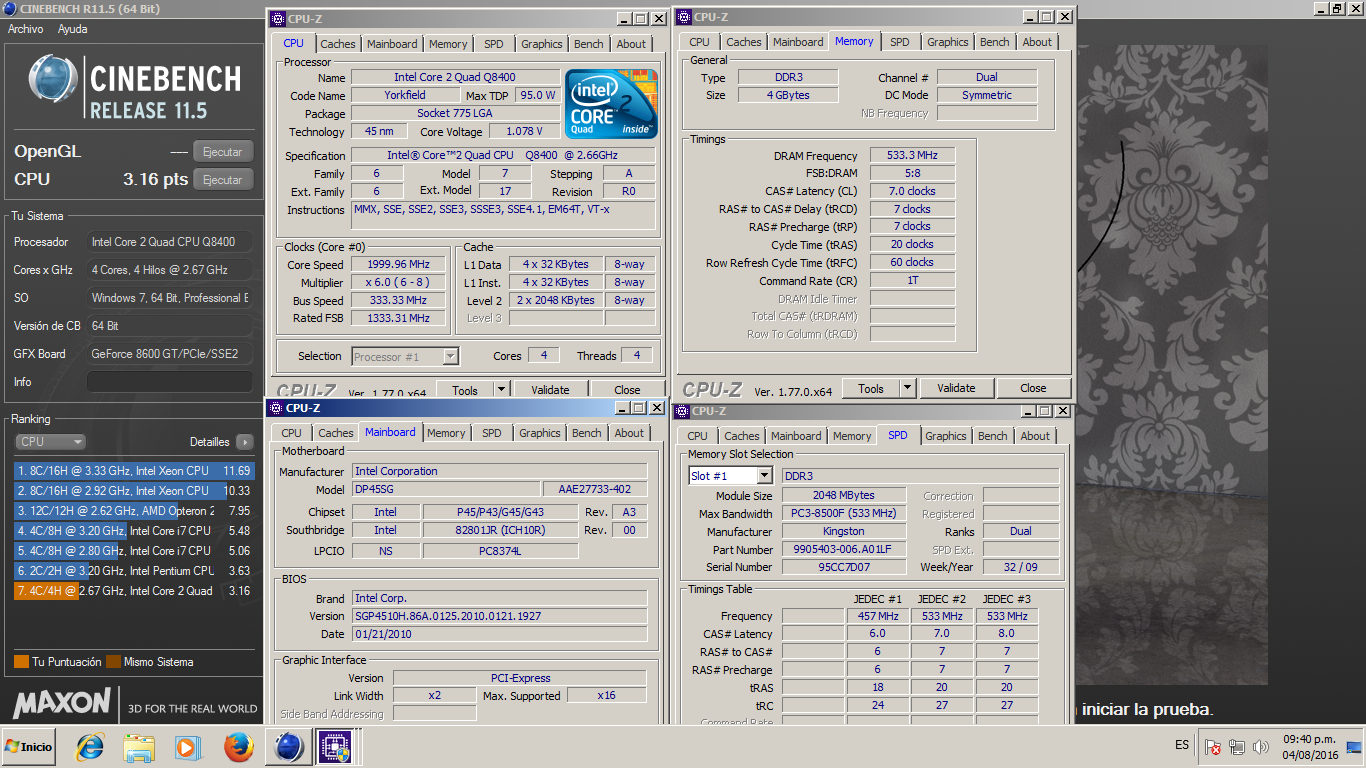
Task: Open CPU tab in the CPU-Z Mainboard window
Action: tap(291, 433)
